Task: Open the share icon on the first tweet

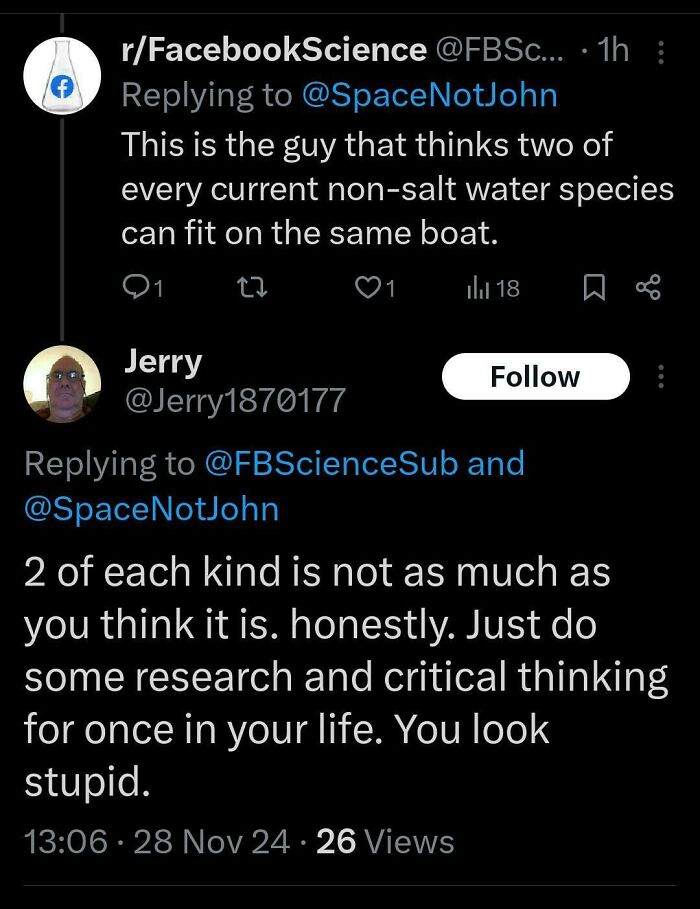Action: click(649, 288)
